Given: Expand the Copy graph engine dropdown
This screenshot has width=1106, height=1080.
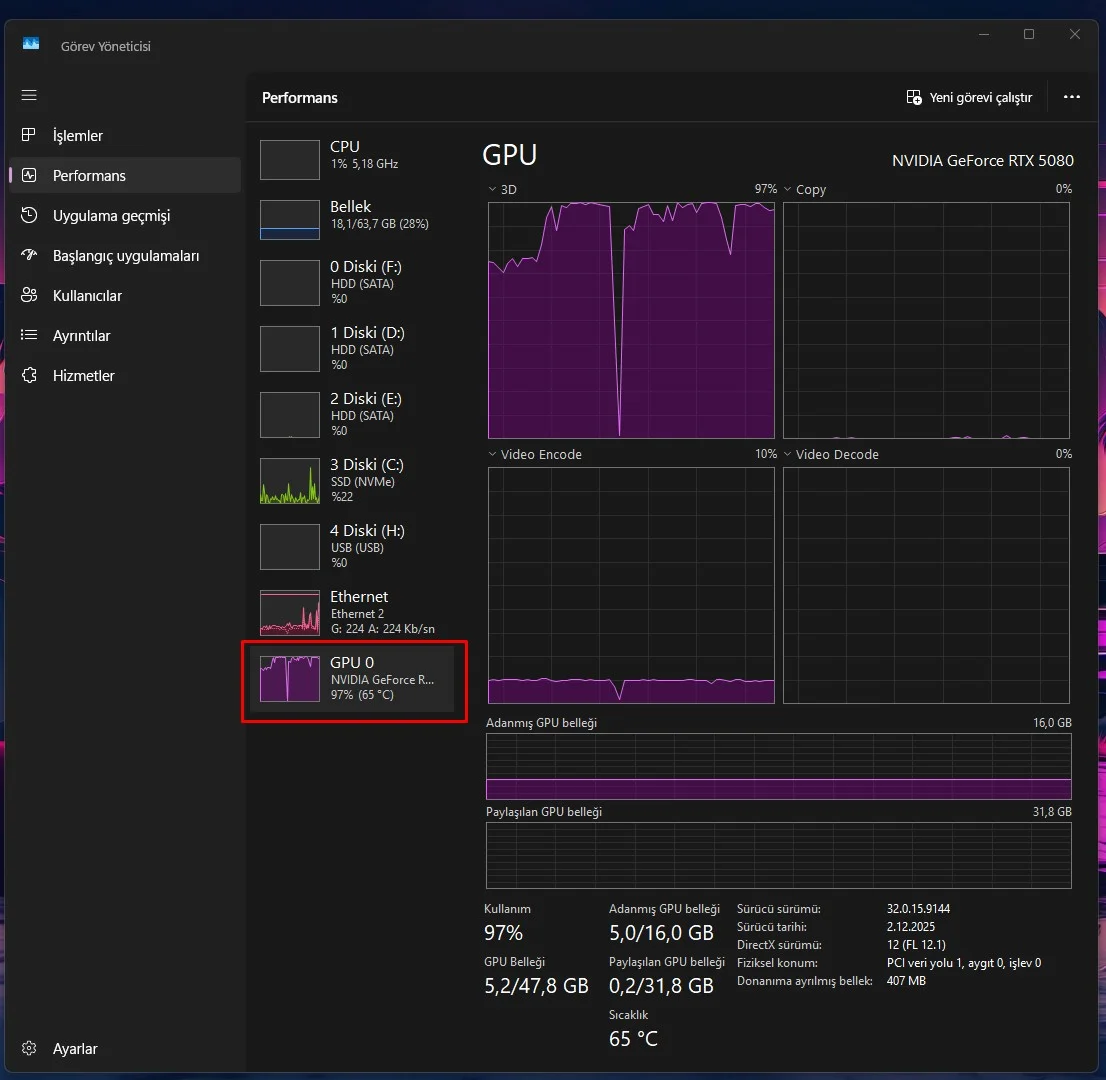Looking at the screenshot, I should pyautogui.click(x=788, y=189).
